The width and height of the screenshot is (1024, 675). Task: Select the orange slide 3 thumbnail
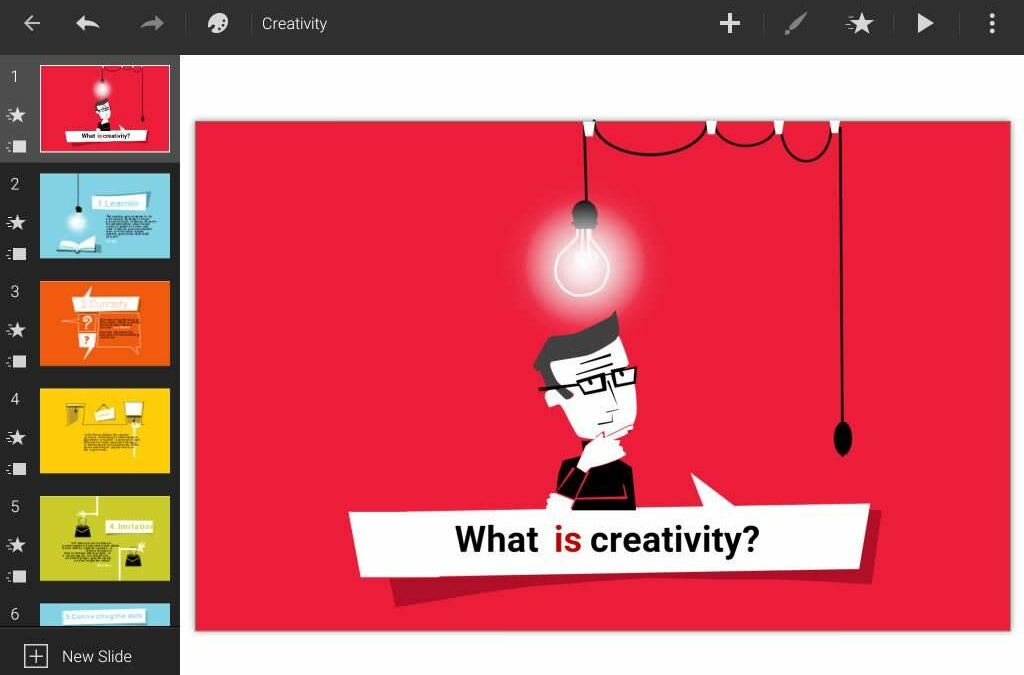105,323
